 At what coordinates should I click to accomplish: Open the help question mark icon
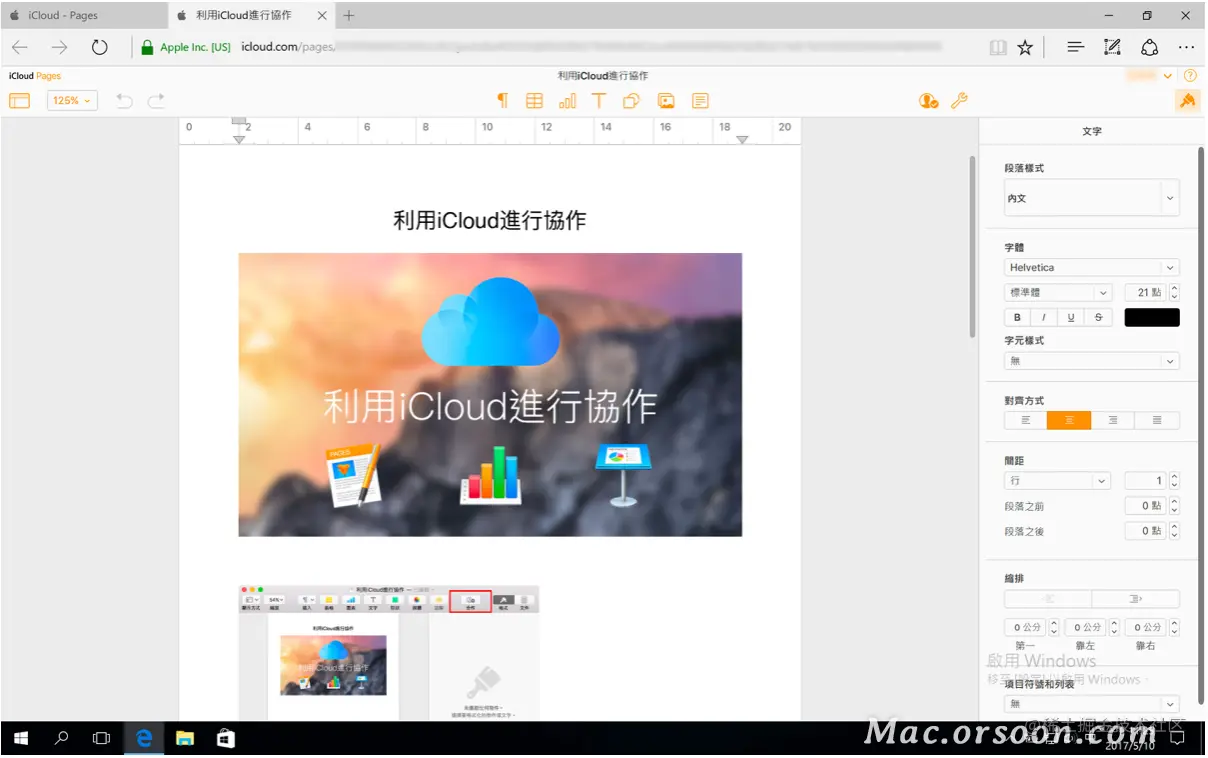1190,76
